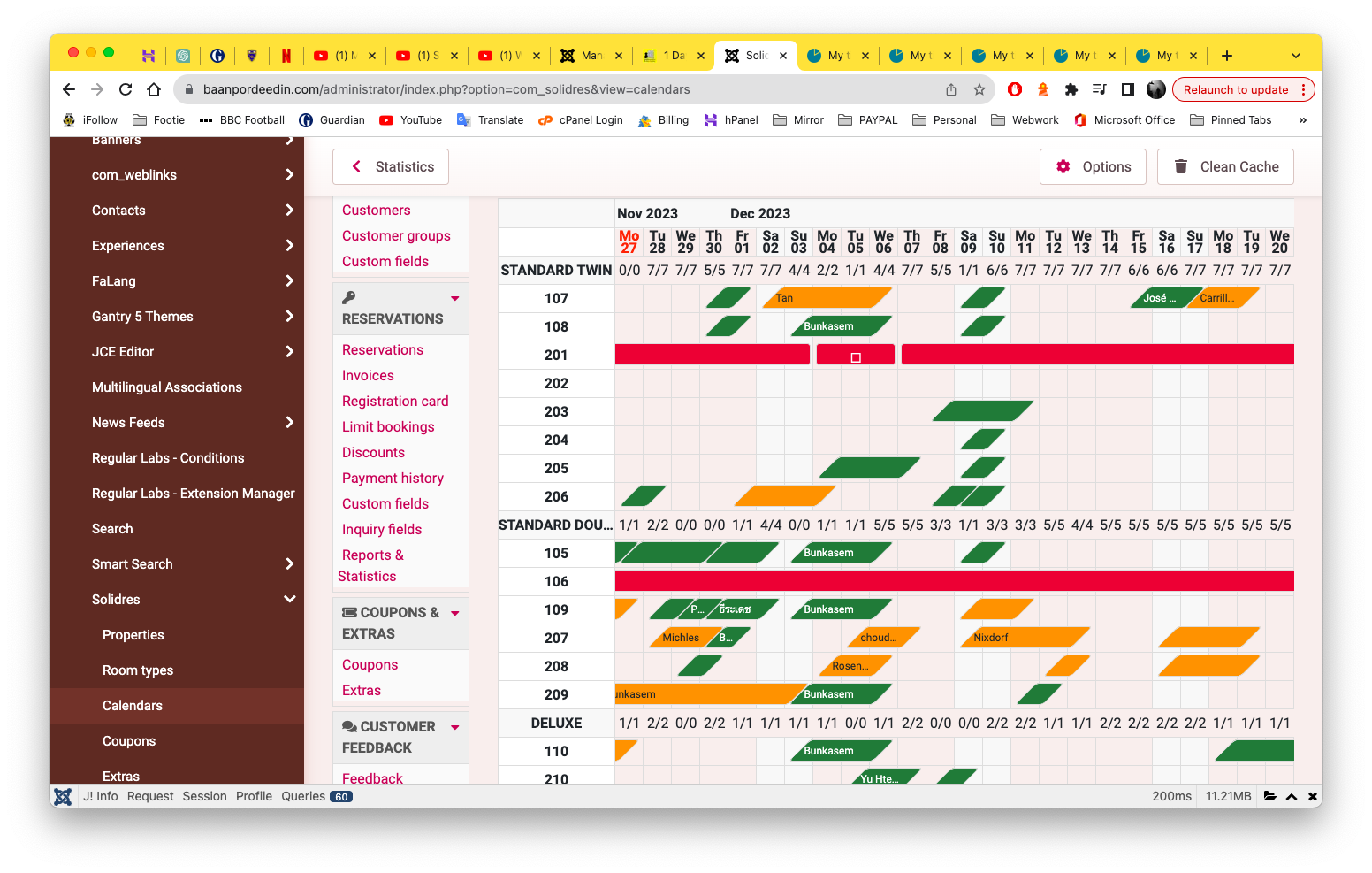Expand the Gantry 5 Themes submenu
The image size is (1372, 873).
coord(289,316)
